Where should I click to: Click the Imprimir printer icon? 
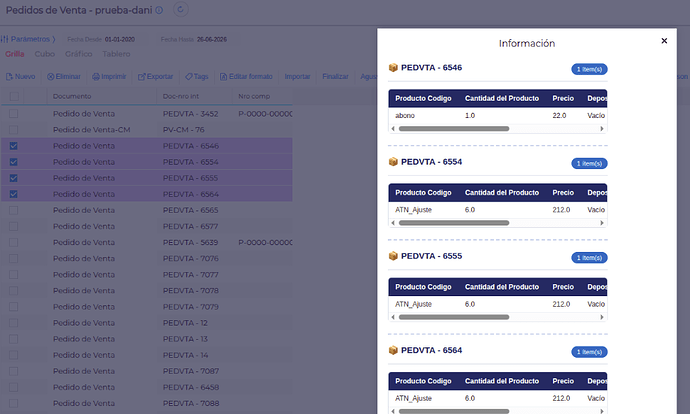pos(95,77)
